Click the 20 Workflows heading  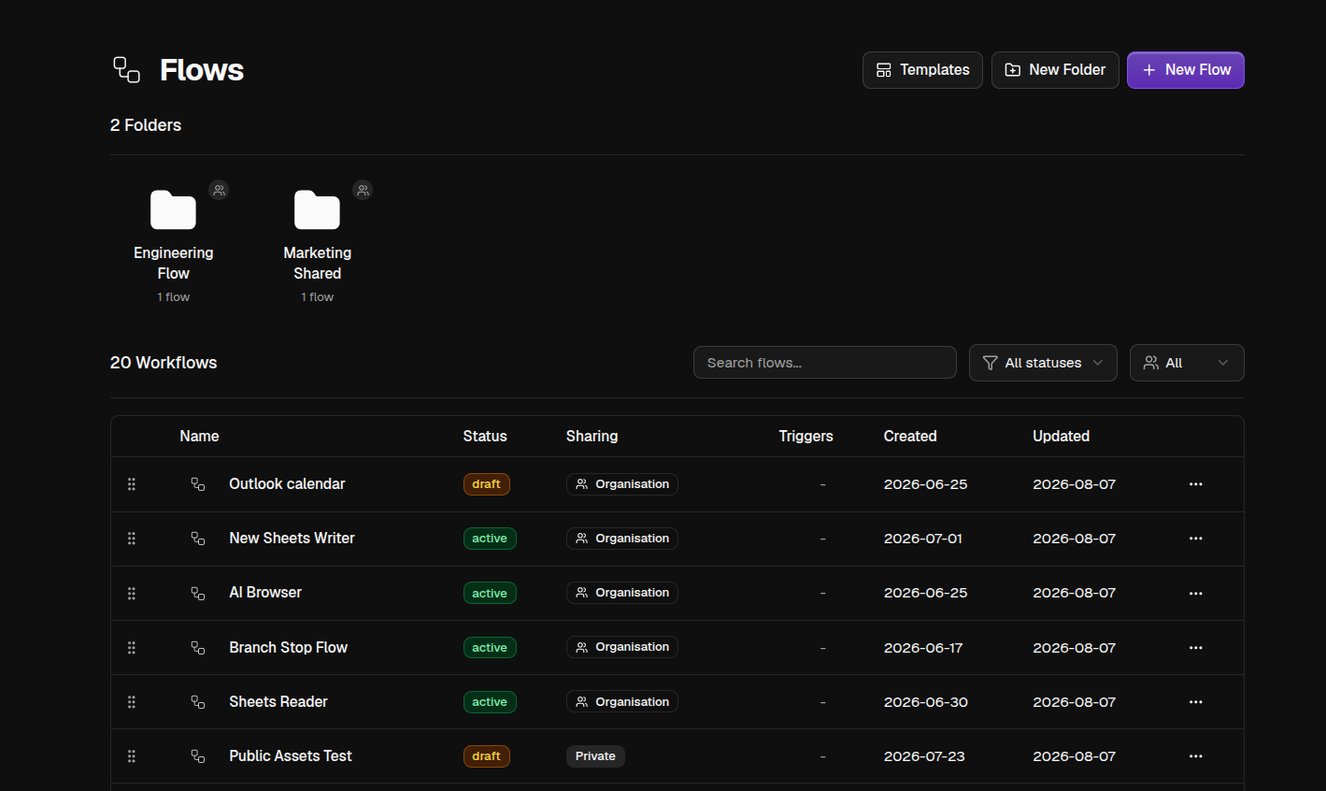[163, 363]
